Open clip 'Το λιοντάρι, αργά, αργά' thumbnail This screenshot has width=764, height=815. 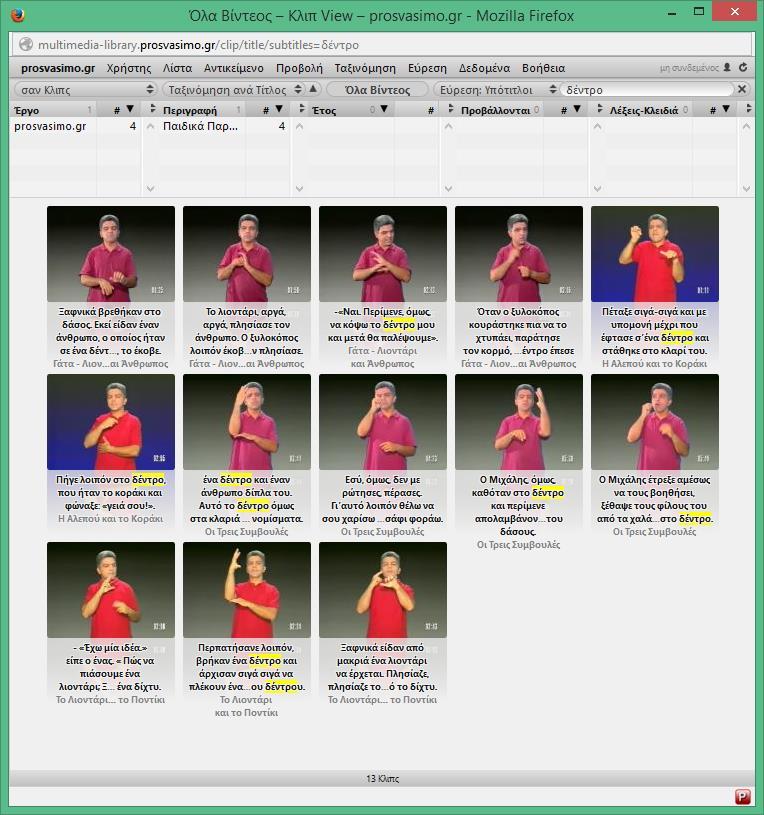(x=247, y=254)
